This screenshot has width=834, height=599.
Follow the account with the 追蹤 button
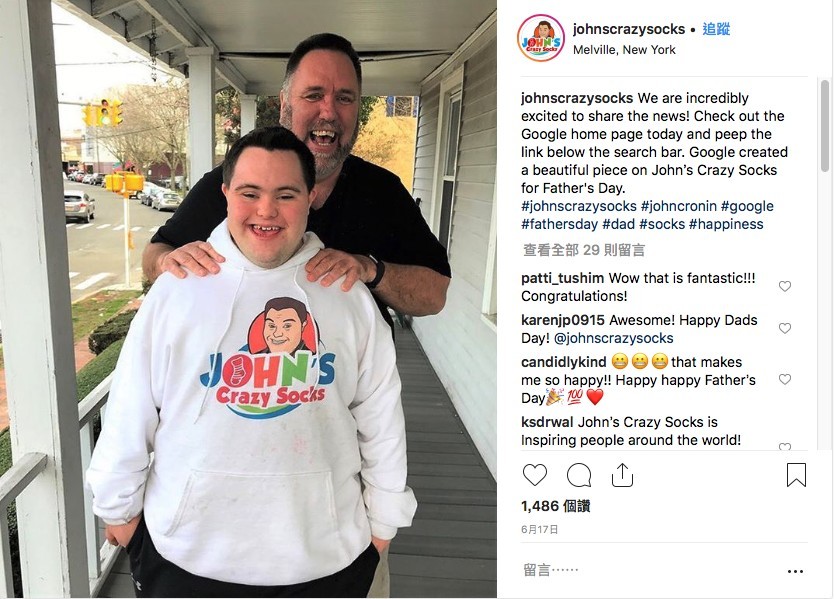click(x=716, y=29)
